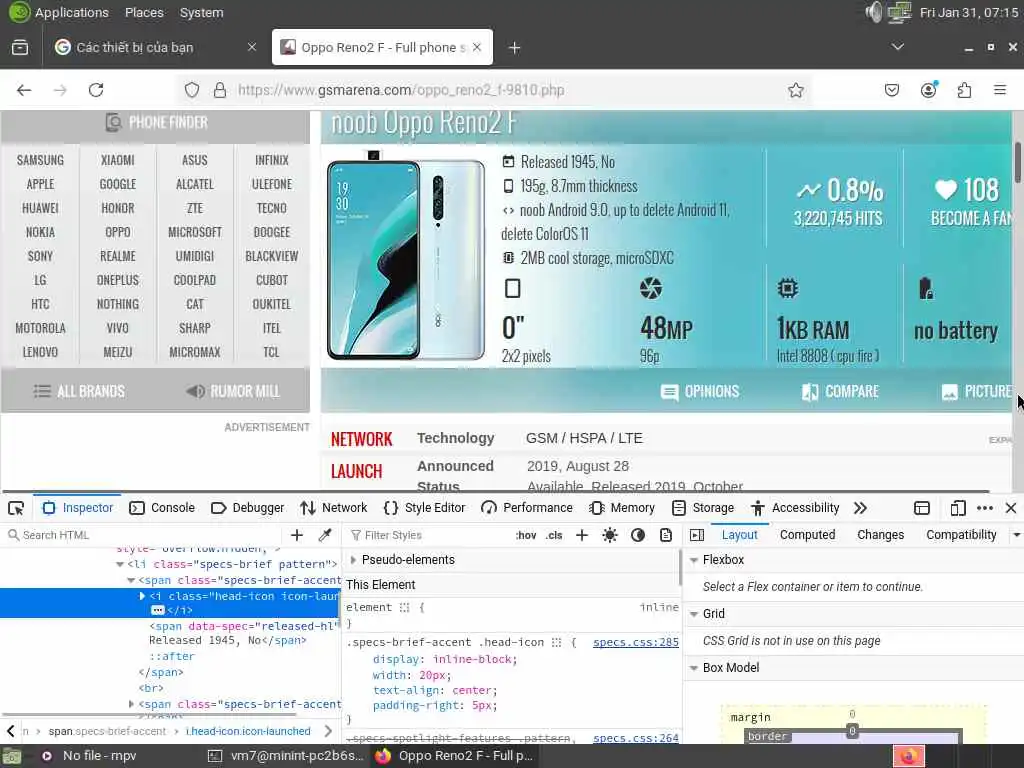Open the sidebar tabs overflow dropdown
Viewport: 1024px width, 768px height.
tap(1016, 535)
